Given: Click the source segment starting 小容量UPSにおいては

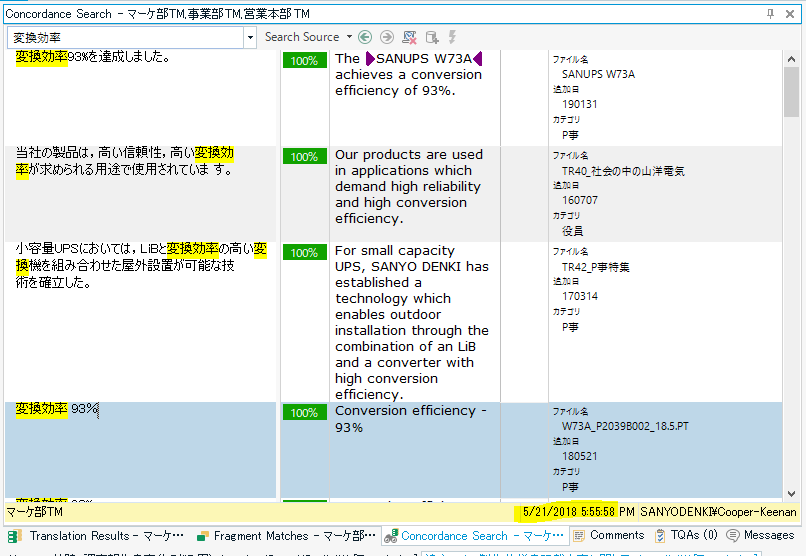Looking at the screenshot, I should point(141,266).
